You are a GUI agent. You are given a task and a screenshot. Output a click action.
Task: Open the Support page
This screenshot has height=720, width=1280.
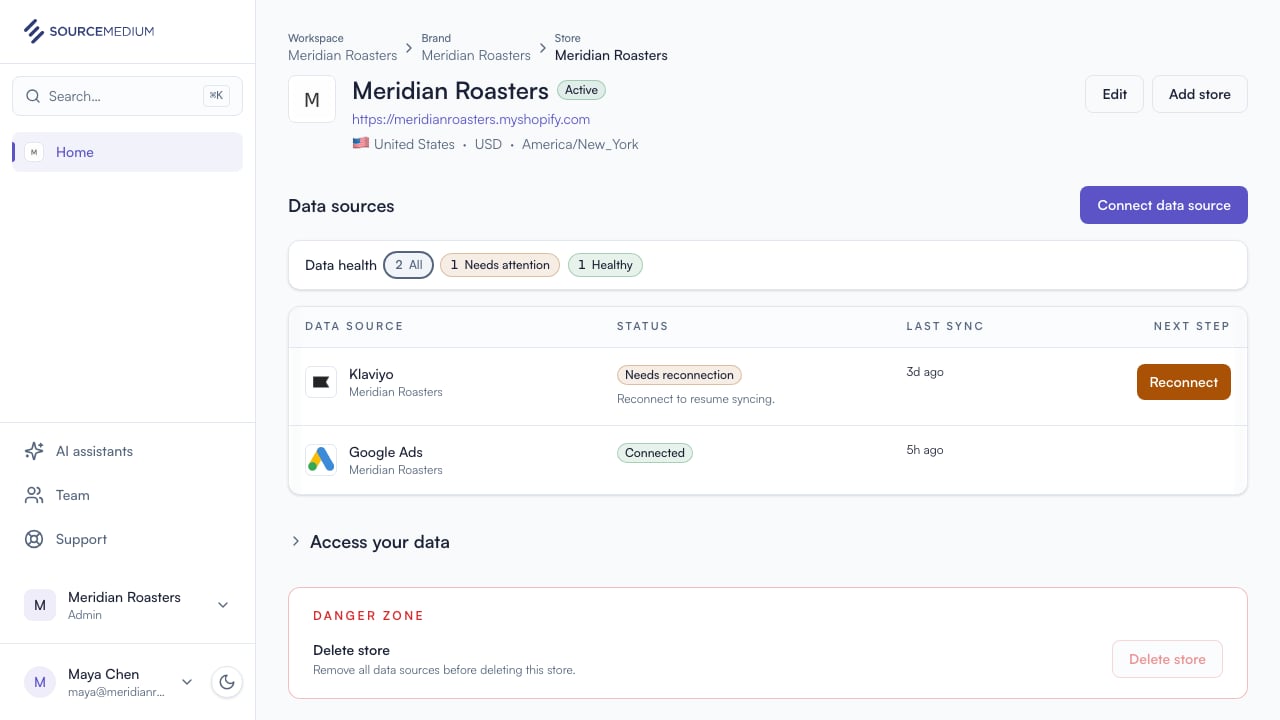pos(127,539)
